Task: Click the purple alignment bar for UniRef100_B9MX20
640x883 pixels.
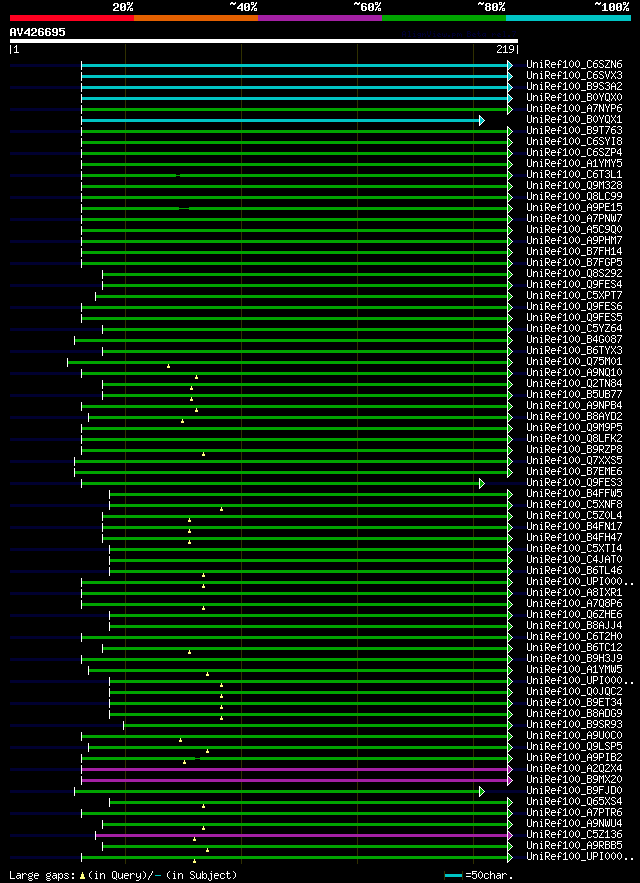Action: [295, 781]
